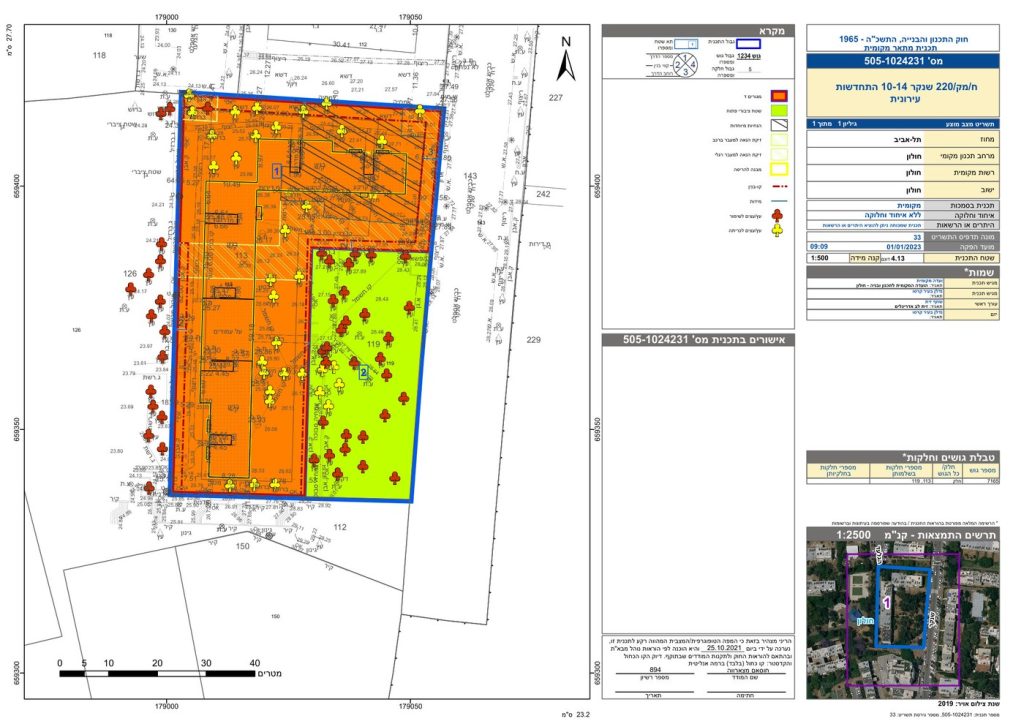The image size is (1024, 724).
Task: Click the yellow-outlined building legend symbol
Action: 779,170
